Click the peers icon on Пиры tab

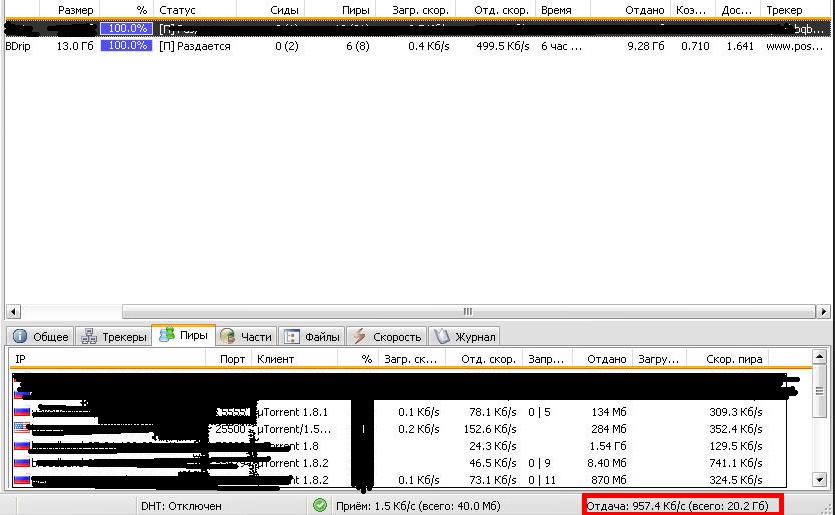click(x=167, y=334)
